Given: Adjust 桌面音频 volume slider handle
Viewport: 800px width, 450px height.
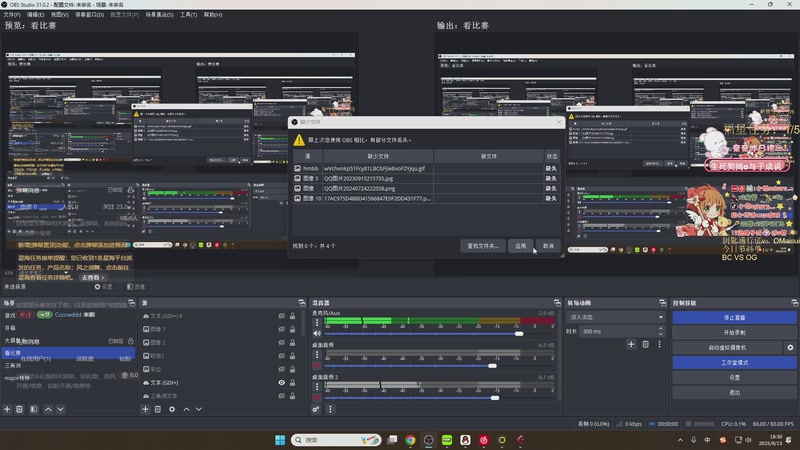Looking at the screenshot, I should point(492,366).
